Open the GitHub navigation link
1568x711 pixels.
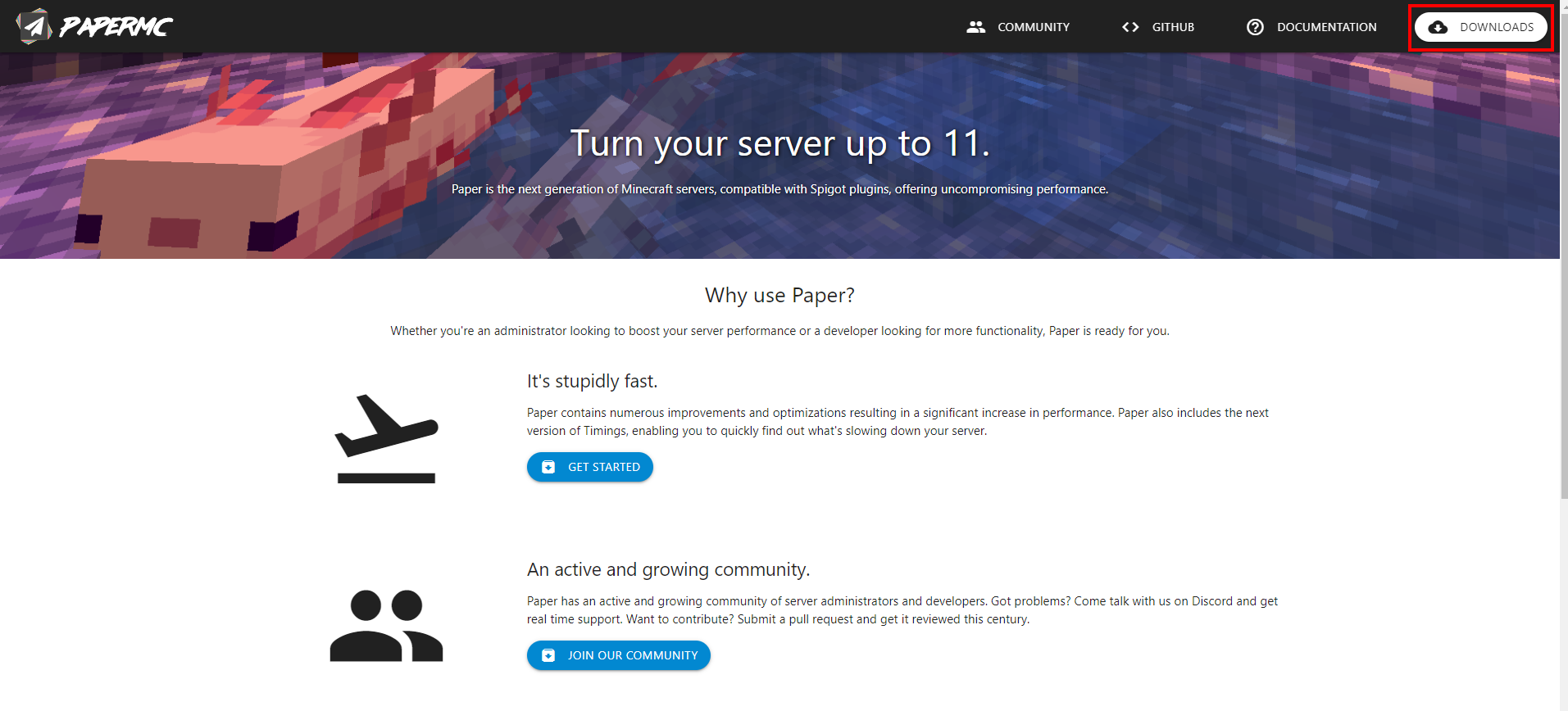(1158, 27)
